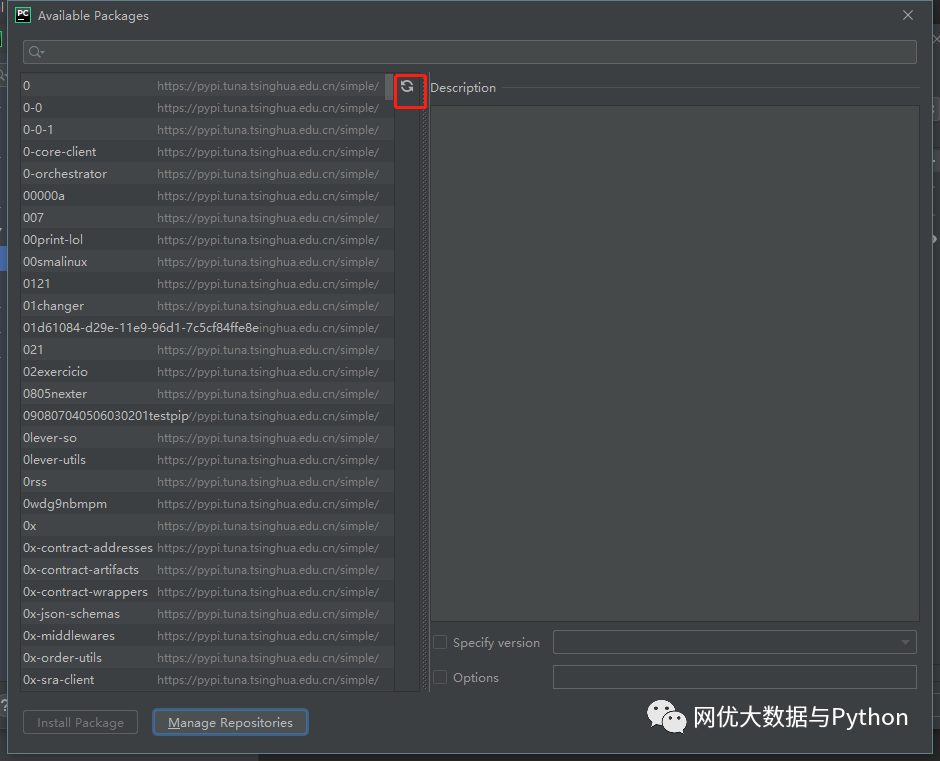This screenshot has width=940, height=761.
Task: Click the Options text input field
Action: [x=734, y=677]
